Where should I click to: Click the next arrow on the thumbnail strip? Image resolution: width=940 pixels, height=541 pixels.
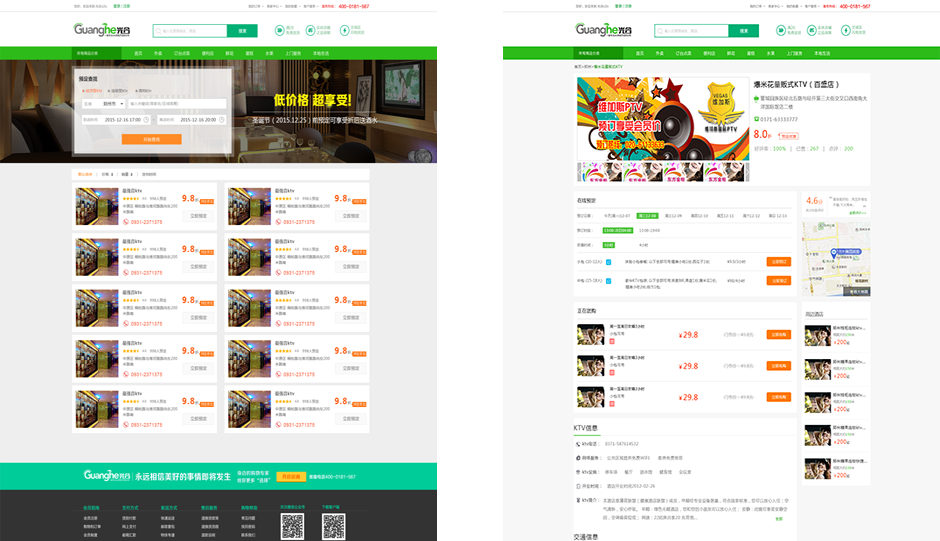[x=746, y=172]
